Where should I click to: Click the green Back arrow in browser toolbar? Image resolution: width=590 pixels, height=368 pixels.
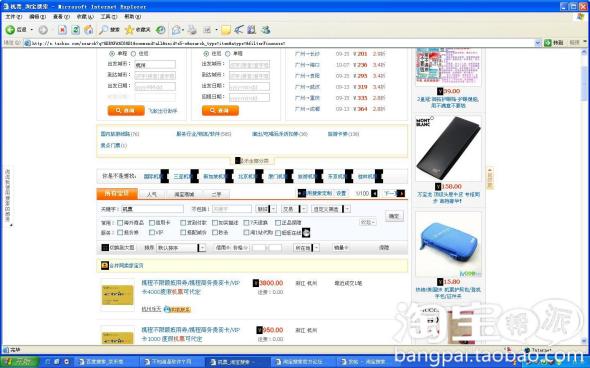(10, 30)
